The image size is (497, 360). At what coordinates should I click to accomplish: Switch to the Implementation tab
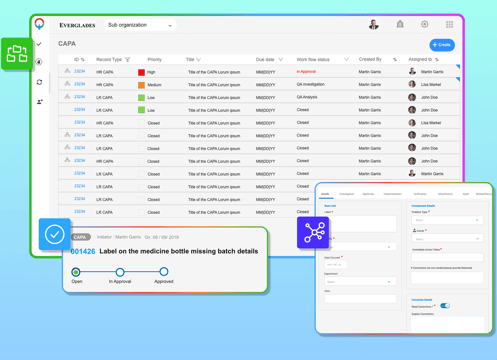pyautogui.click(x=392, y=194)
